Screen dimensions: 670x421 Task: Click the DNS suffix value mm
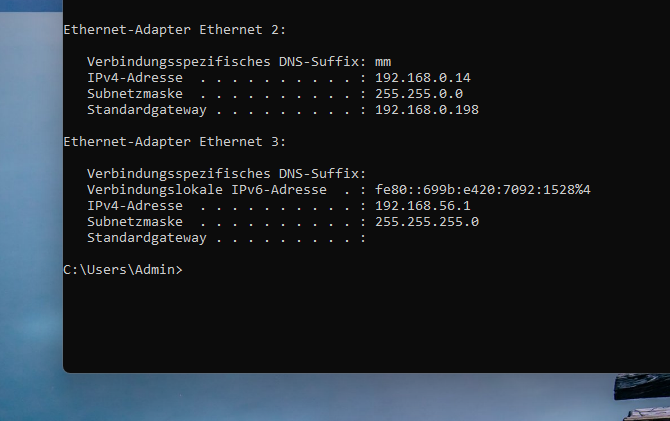pyautogui.click(x=383, y=62)
